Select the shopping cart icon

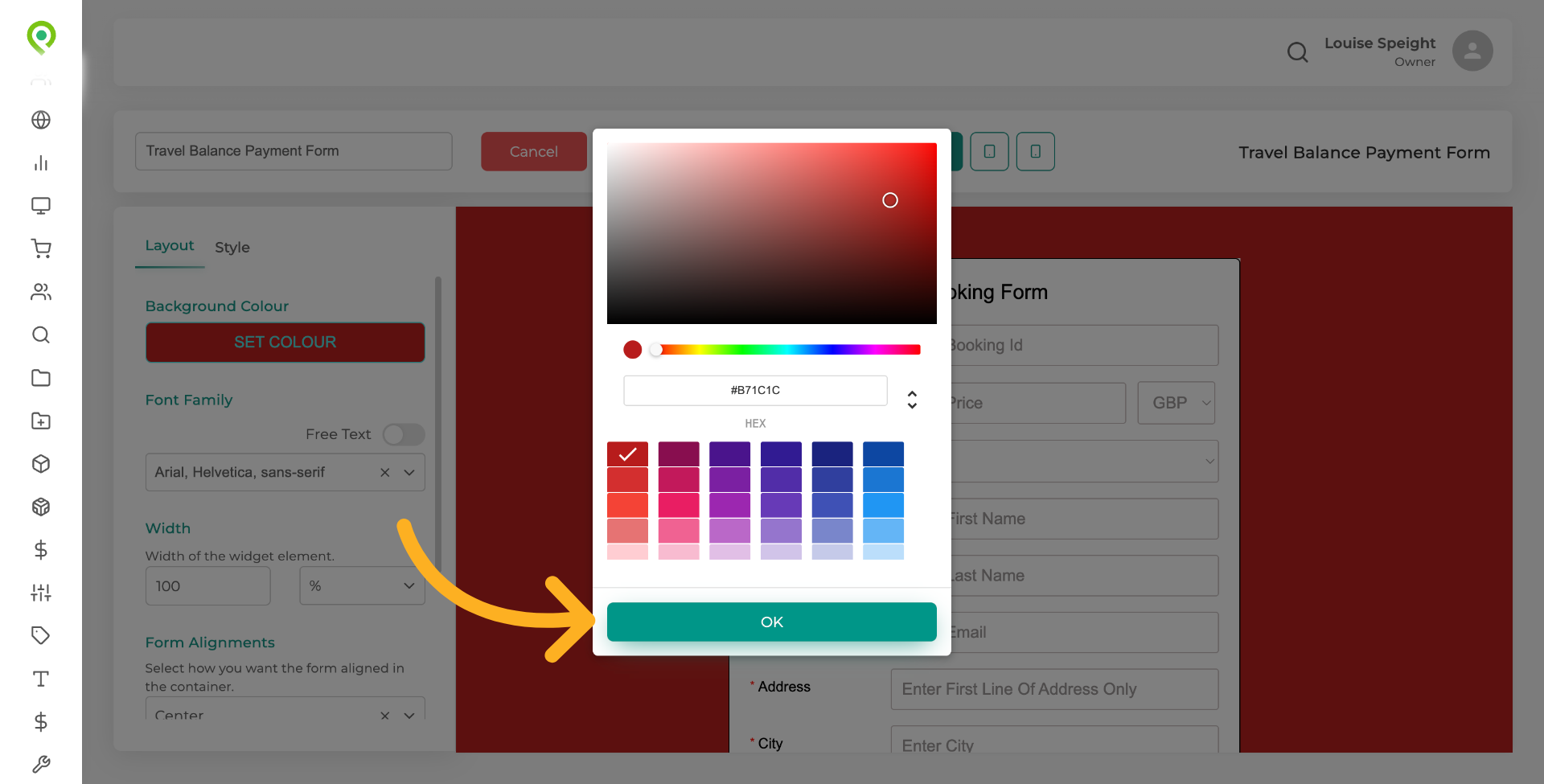(x=41, y=248)
